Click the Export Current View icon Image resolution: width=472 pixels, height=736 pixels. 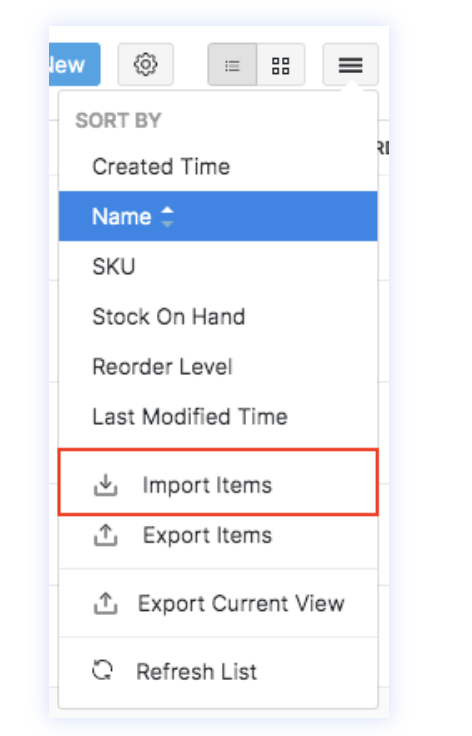[x=106, y=603]
